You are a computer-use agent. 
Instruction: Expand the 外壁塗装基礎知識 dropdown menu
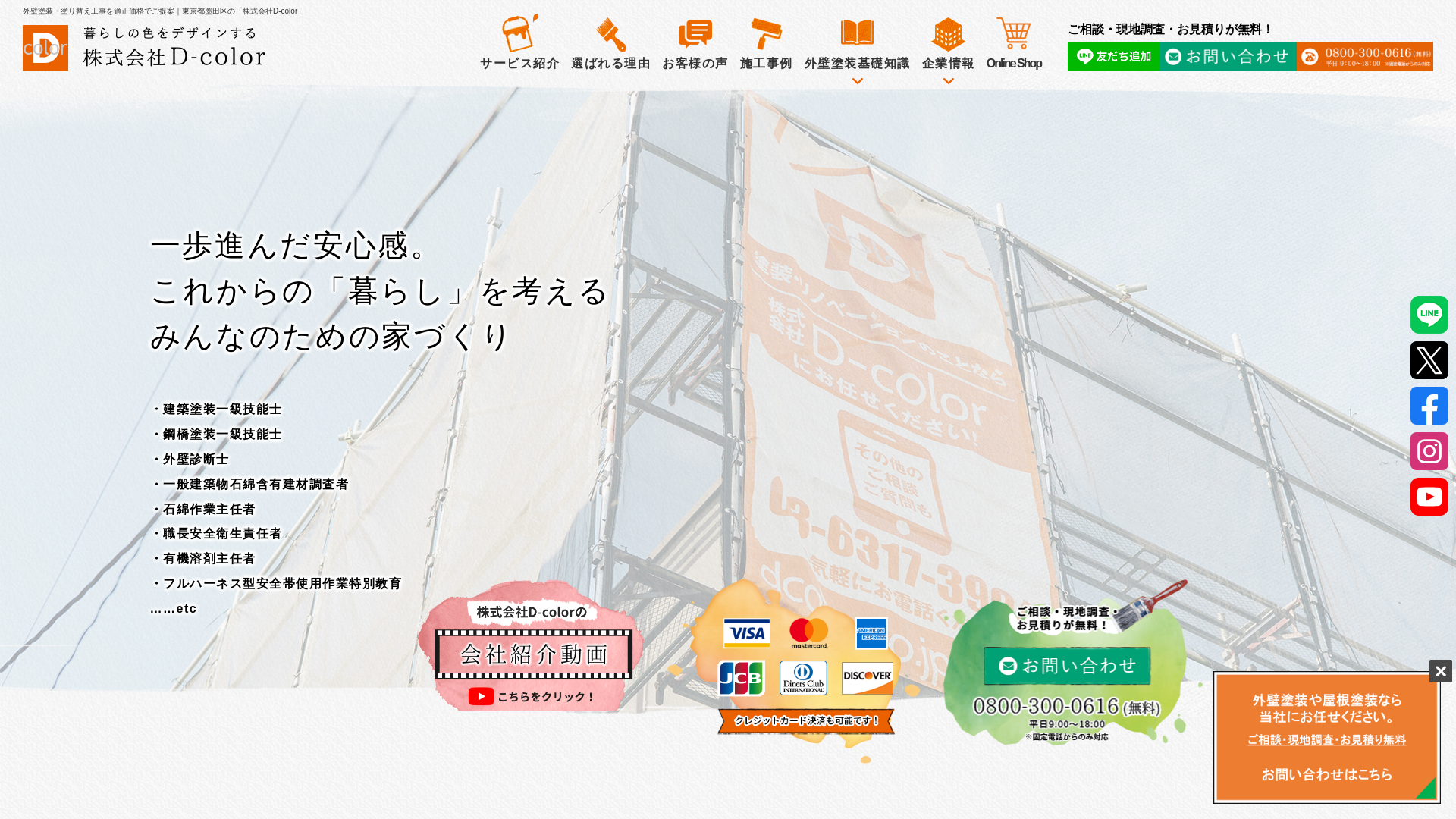(x=857, y=80)
